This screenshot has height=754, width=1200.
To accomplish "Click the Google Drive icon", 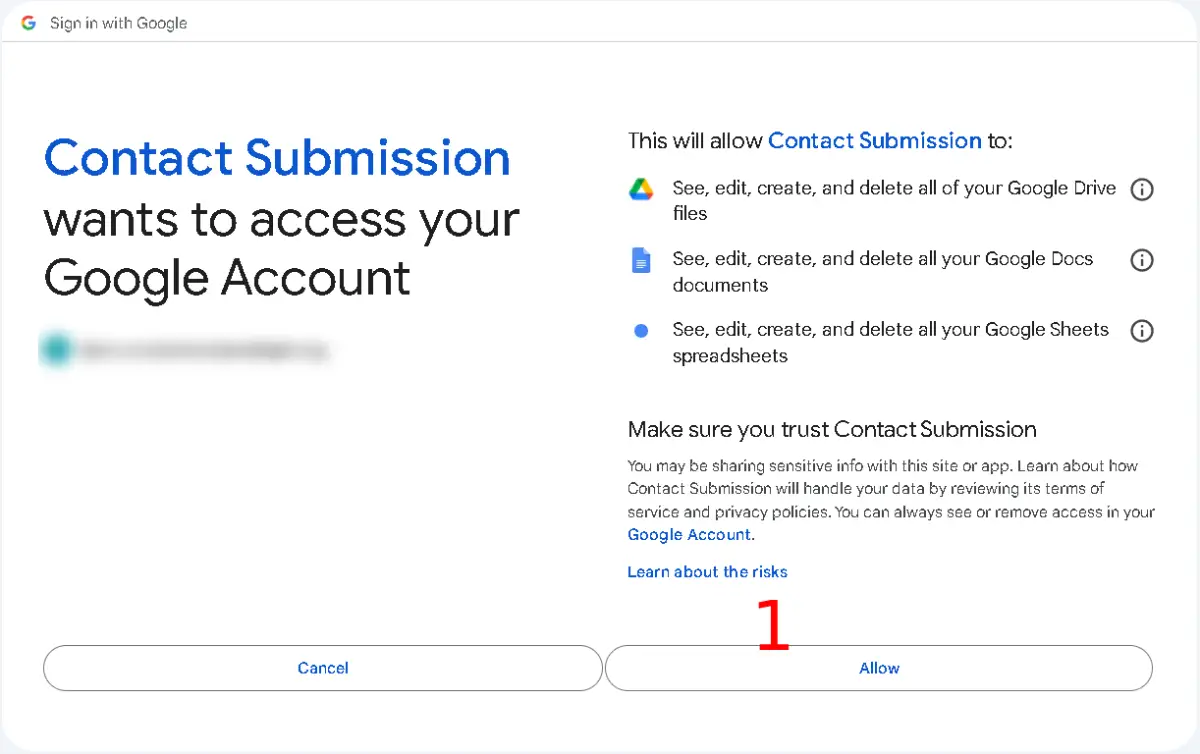I will click(641, 189).
